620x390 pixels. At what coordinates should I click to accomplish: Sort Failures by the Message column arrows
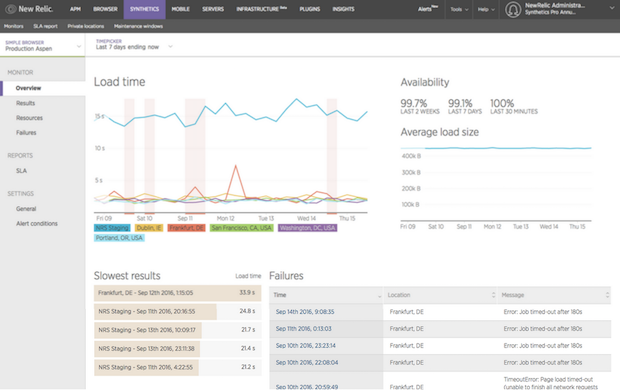[607, 295]
